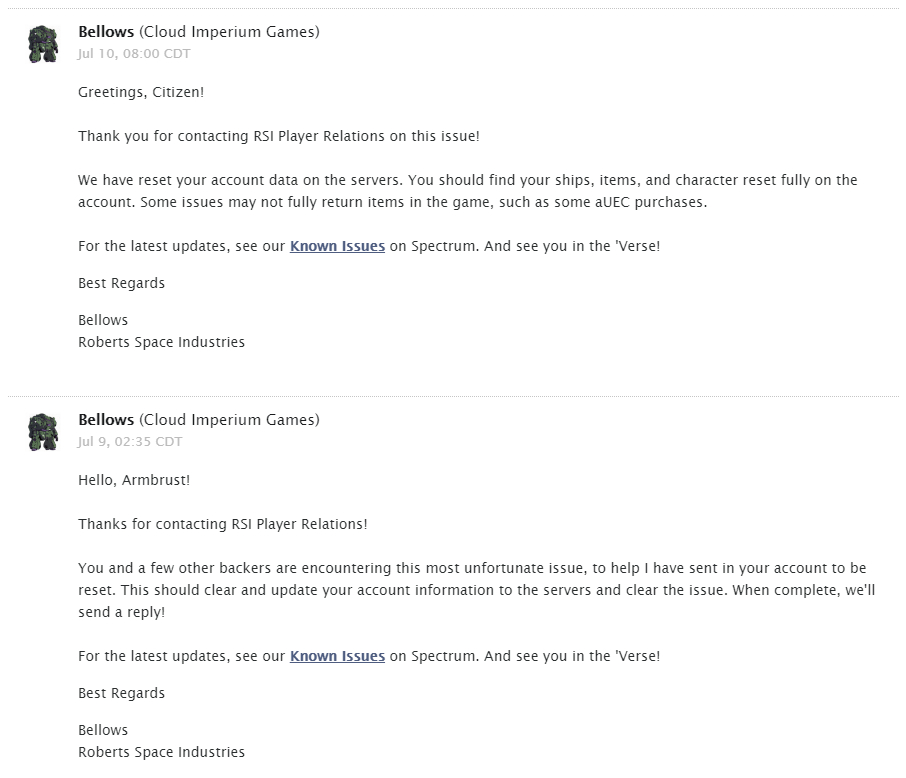Viewport: 906px width, 778px height.
Task: Click the 'We have reset your account data' paragraph
Action: (467, 190)
